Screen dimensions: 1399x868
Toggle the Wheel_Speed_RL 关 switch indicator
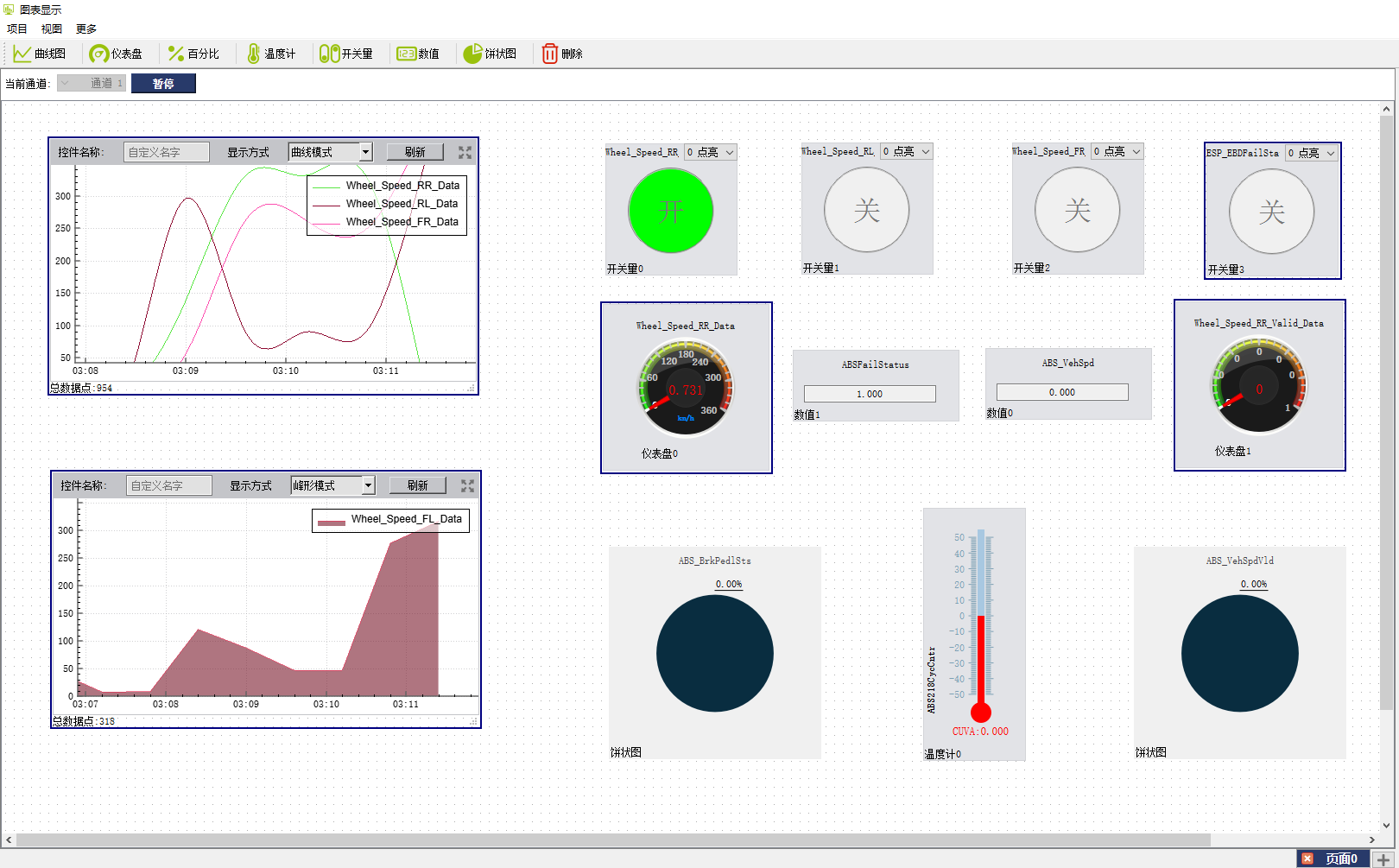point(866,210)
